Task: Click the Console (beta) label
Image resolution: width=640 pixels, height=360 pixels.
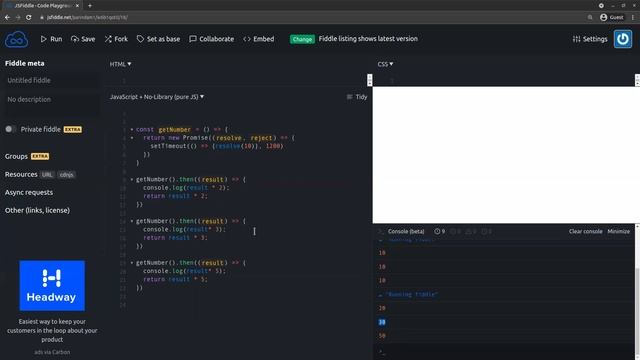Action: coord(406,231)
